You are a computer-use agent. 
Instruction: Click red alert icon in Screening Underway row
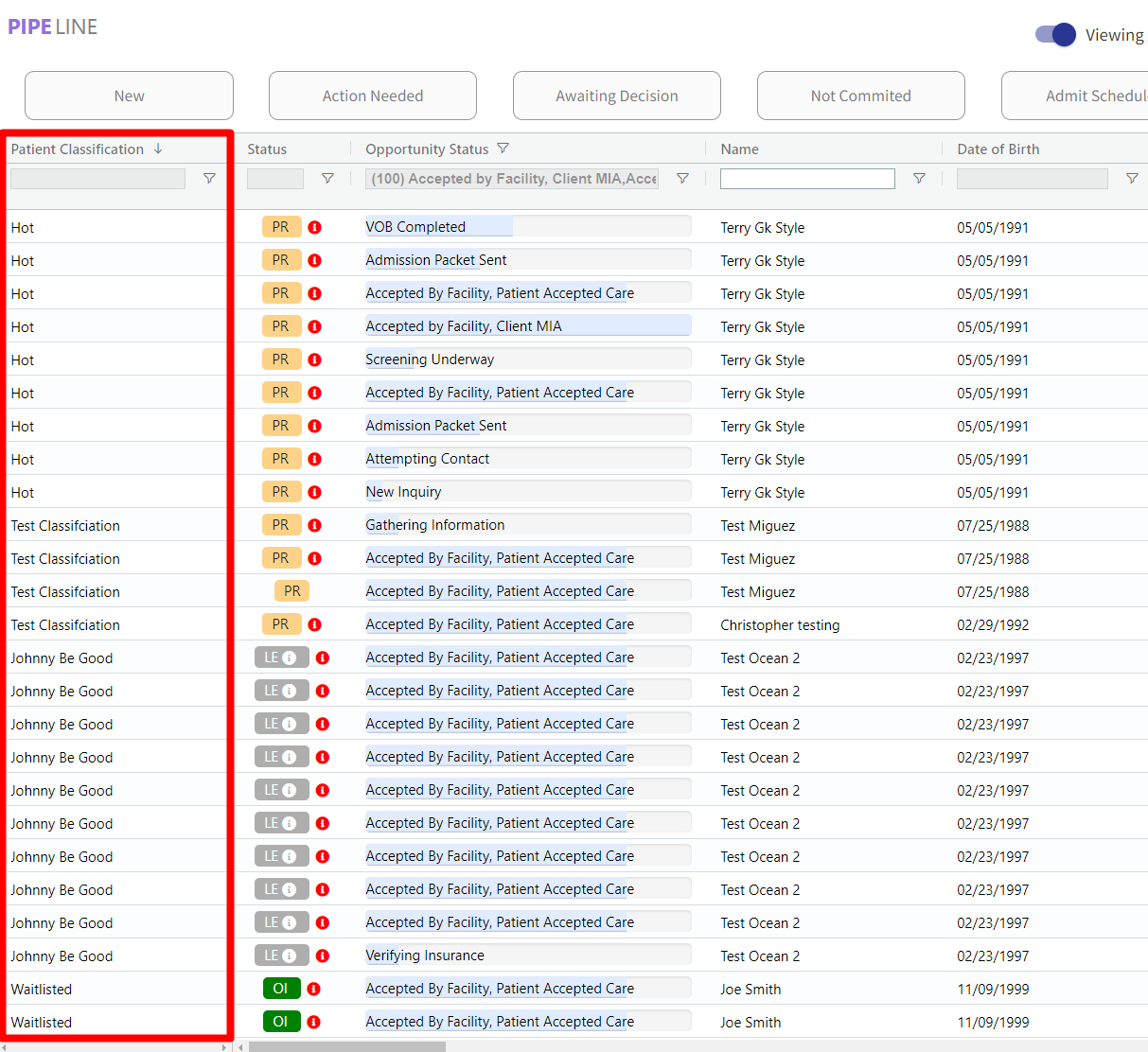point(315,359)
